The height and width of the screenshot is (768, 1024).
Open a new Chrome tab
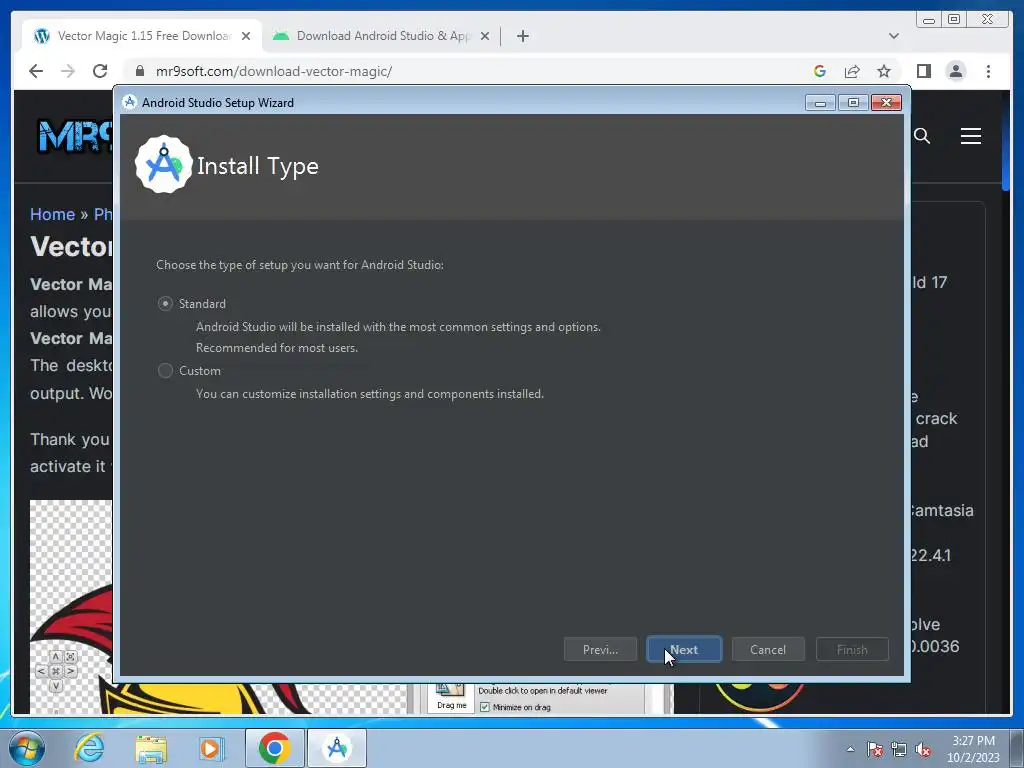[522, 36]
